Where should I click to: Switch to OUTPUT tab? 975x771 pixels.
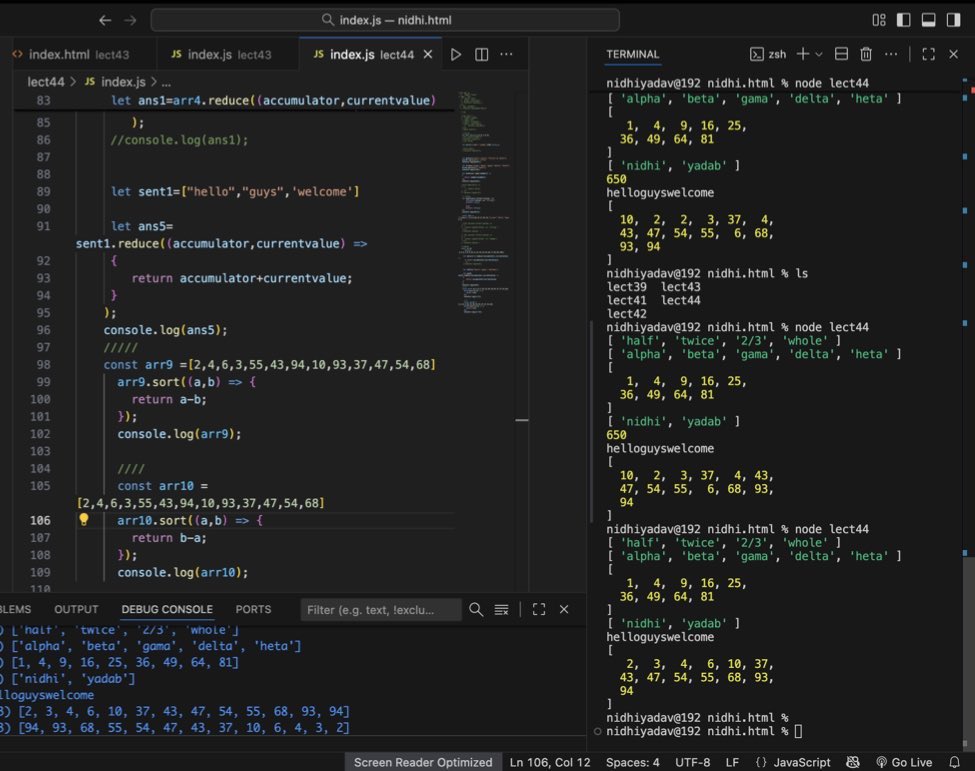(76, 609)
